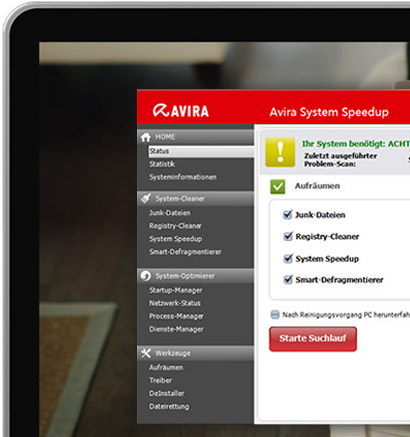Toggle the green Aufräumen checkbox
This screenshot has height=437, width=410.
click(278, 186)
